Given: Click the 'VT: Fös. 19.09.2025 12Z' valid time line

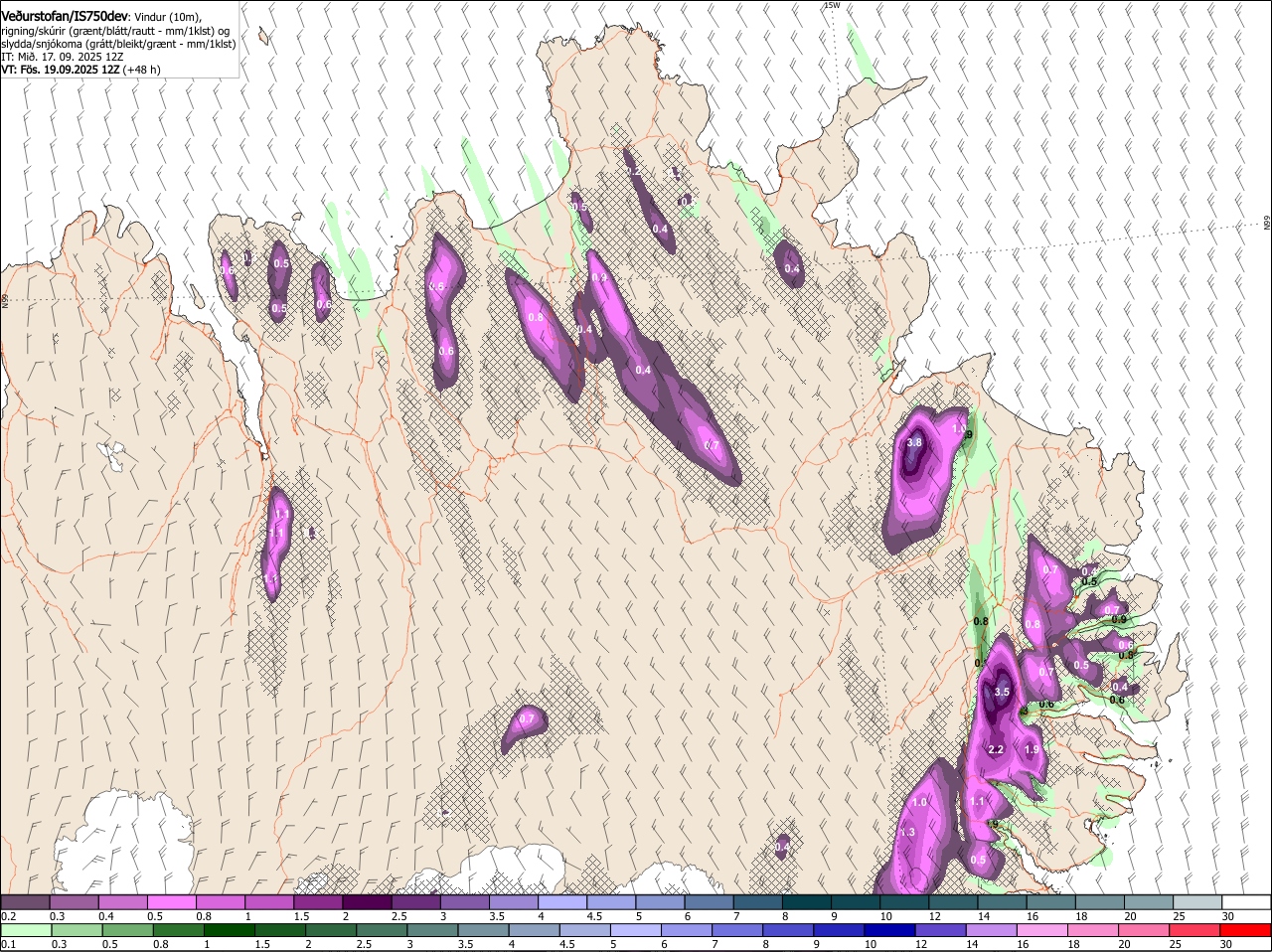Looking at the screenshot, I should [61, 70].
